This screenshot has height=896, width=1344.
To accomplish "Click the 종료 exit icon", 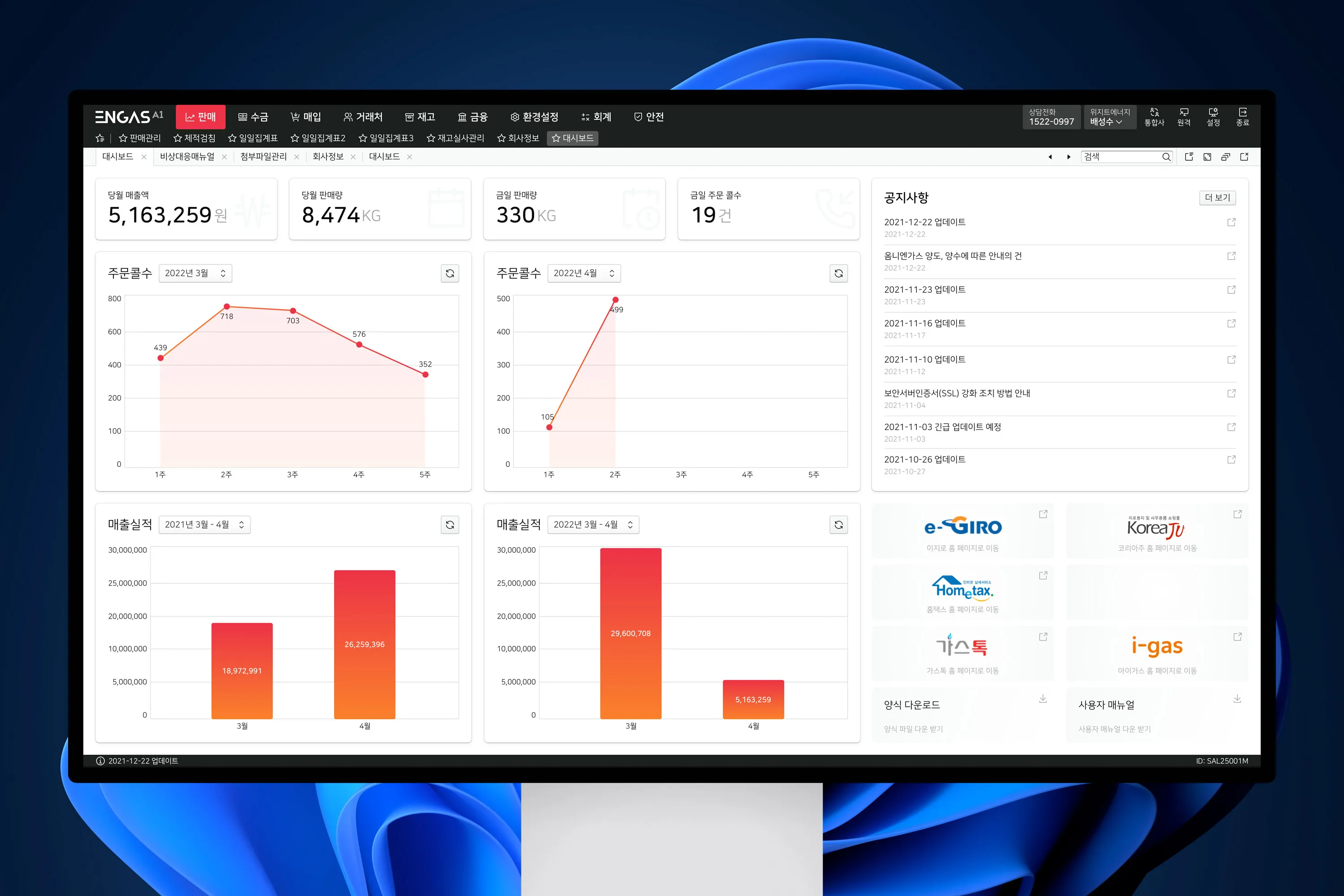I will tap(1242, 116).
